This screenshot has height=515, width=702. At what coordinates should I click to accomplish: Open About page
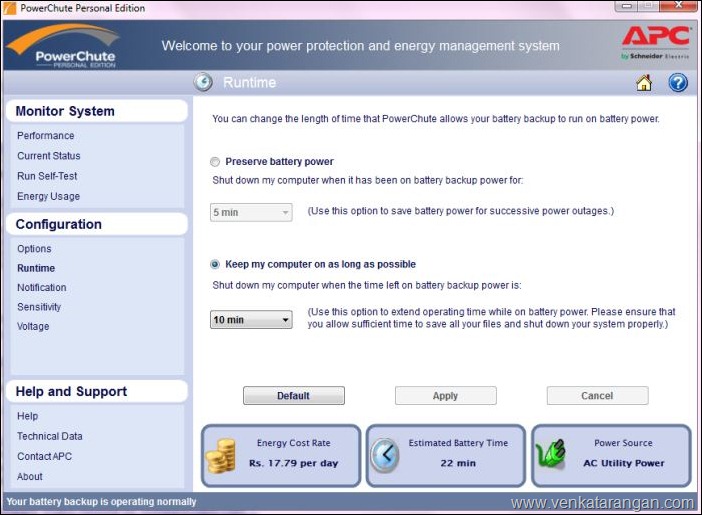coord(30,476)
